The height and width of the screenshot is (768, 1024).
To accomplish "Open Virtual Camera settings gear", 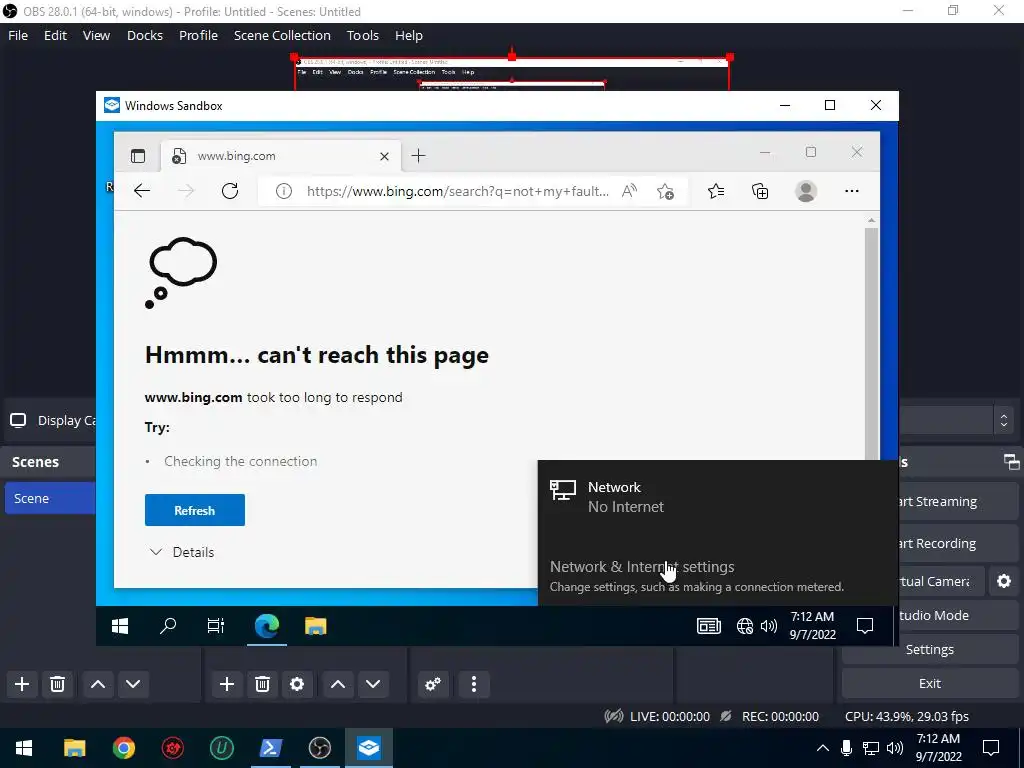I will coord(1004,581).
